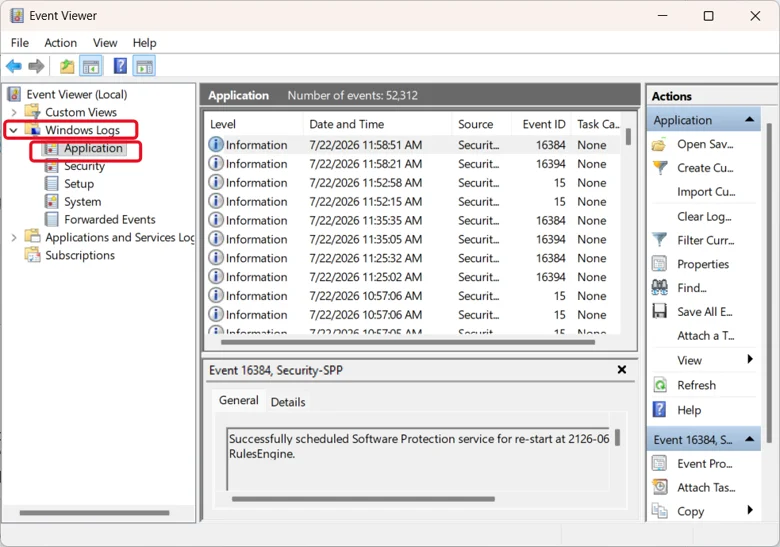Click the Refresh green arrow icon

tap(660, 385)
